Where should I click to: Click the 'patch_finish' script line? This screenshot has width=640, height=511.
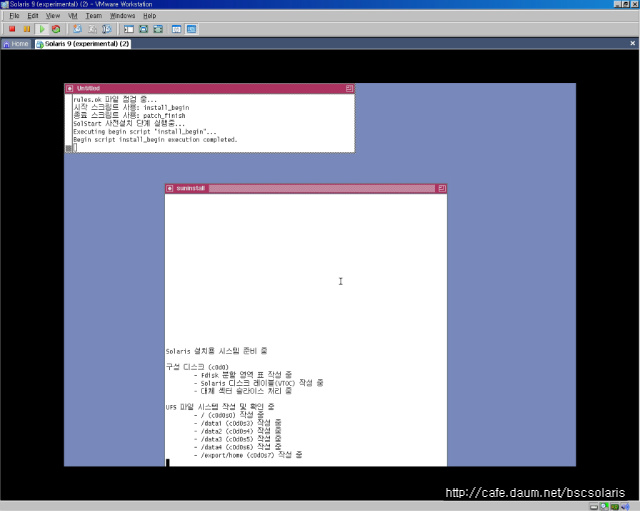pos(129,116)
